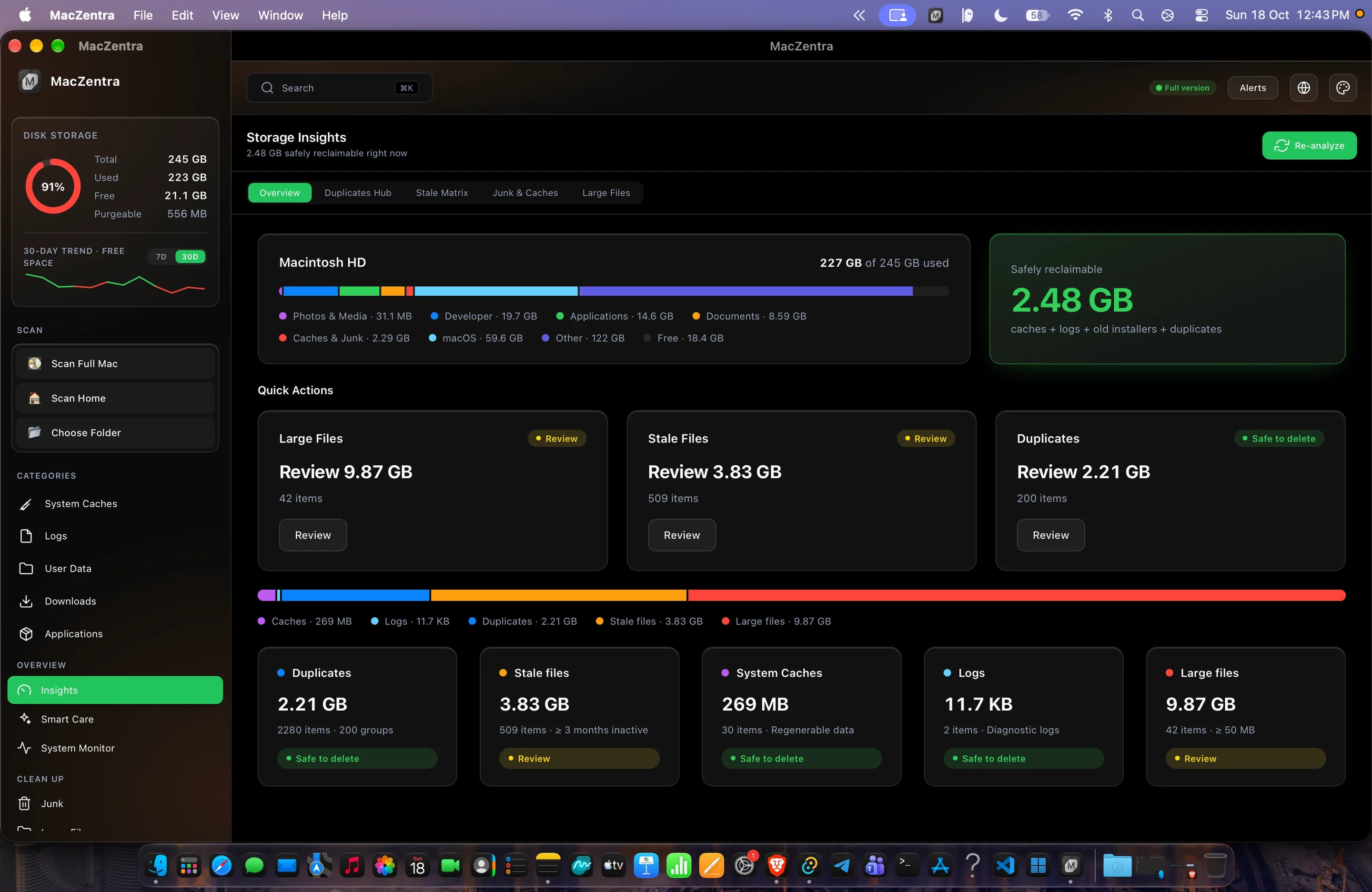The height and width of the screenshot is (892, 1372).
Task: Switch the trend chart to 7D
Action: 161,256
